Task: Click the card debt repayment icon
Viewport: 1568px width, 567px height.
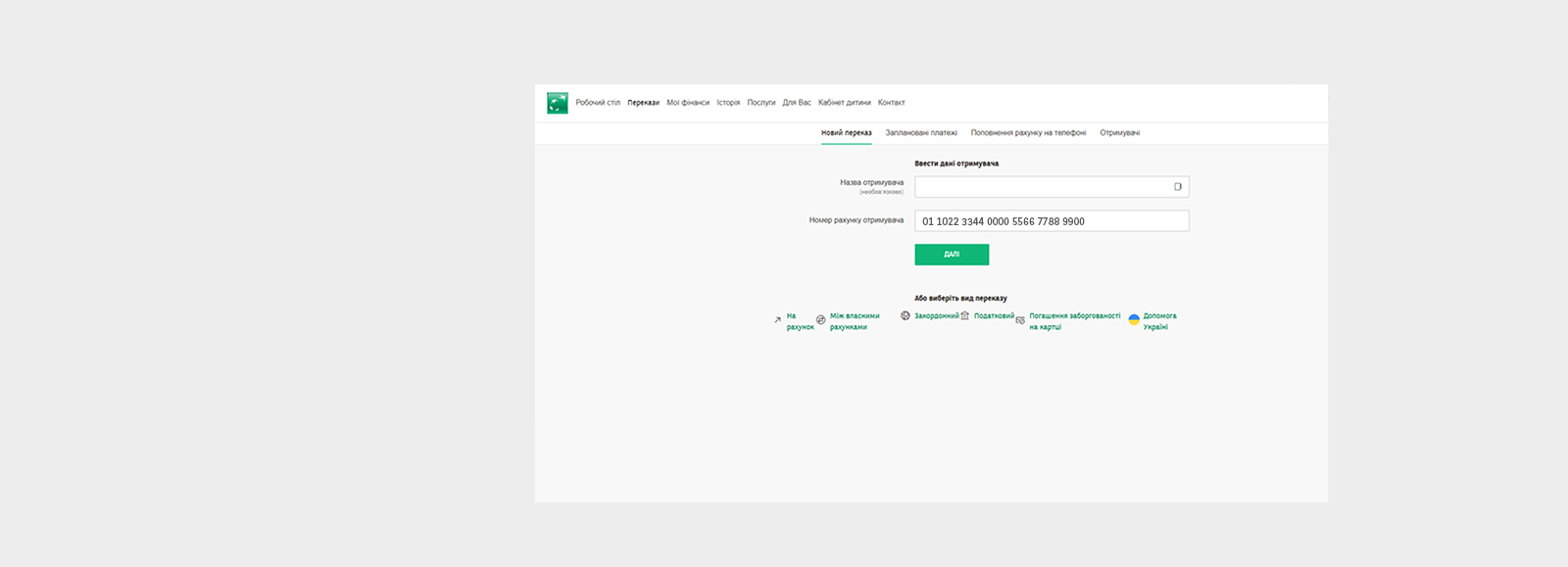Action: [1020, 320]
